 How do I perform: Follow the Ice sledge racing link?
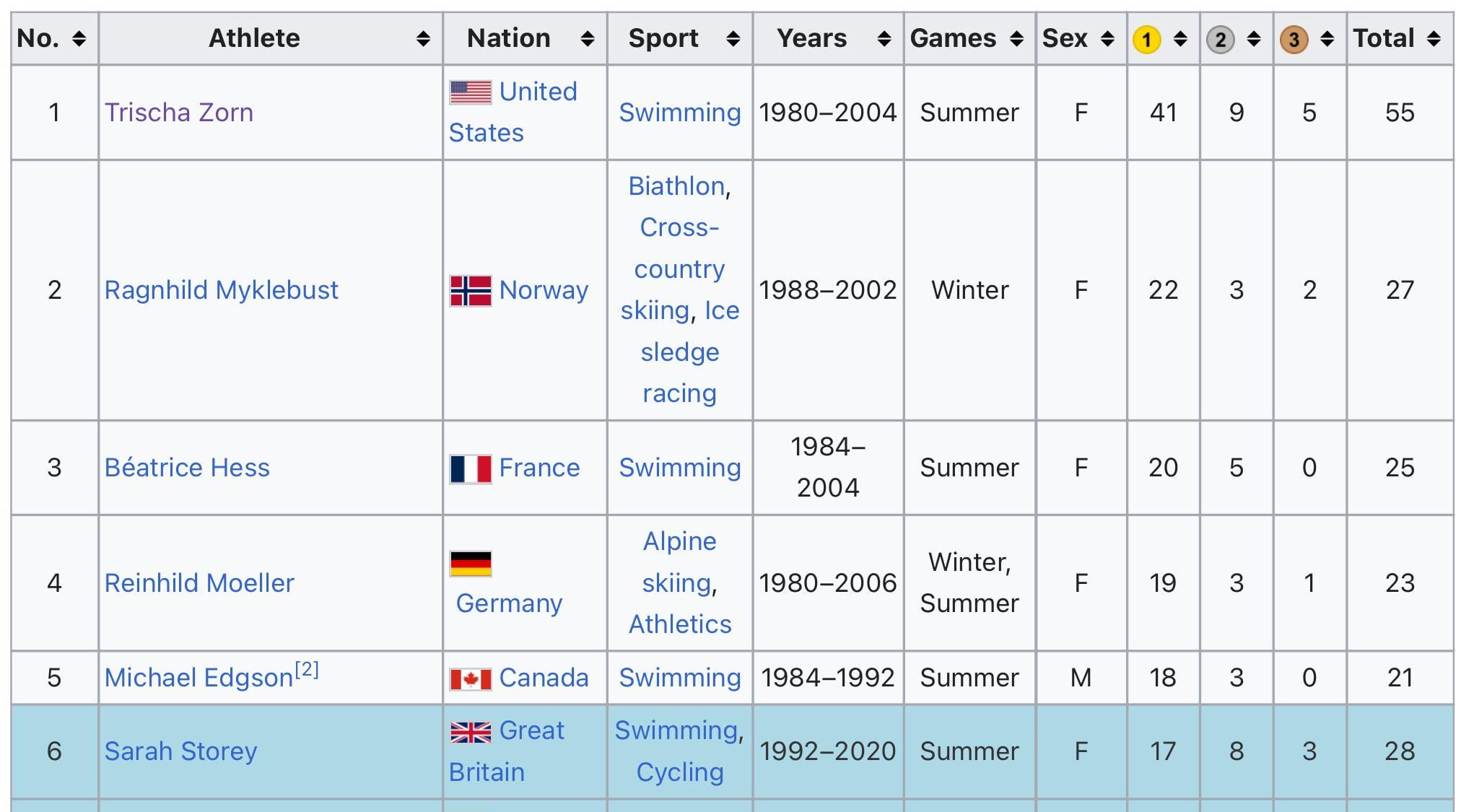pos(680,352)
